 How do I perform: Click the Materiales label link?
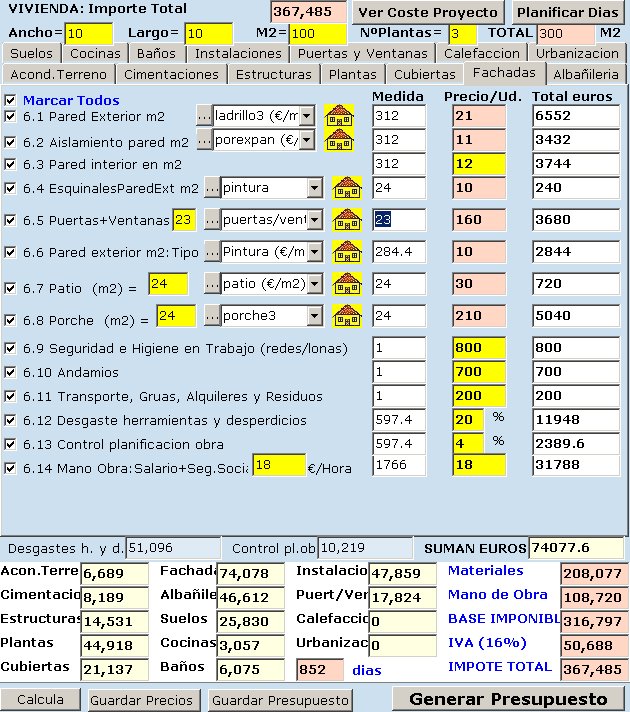(486, 570)
